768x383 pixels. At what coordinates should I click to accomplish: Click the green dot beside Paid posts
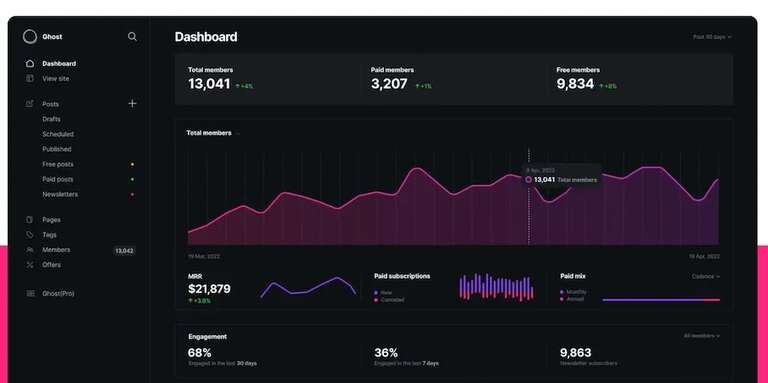coord(132,179)
